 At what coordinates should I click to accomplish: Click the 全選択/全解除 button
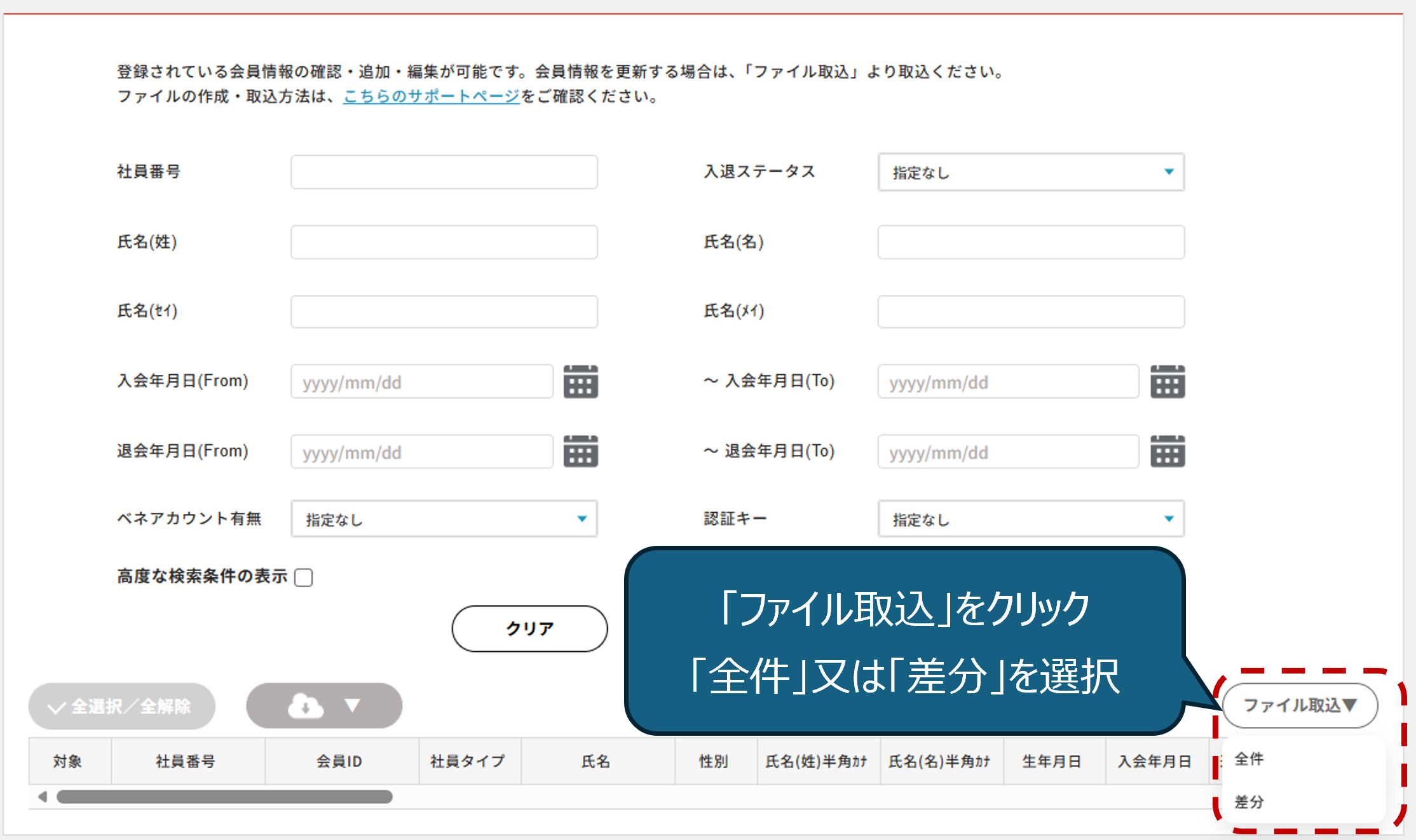tap(121, 706)
